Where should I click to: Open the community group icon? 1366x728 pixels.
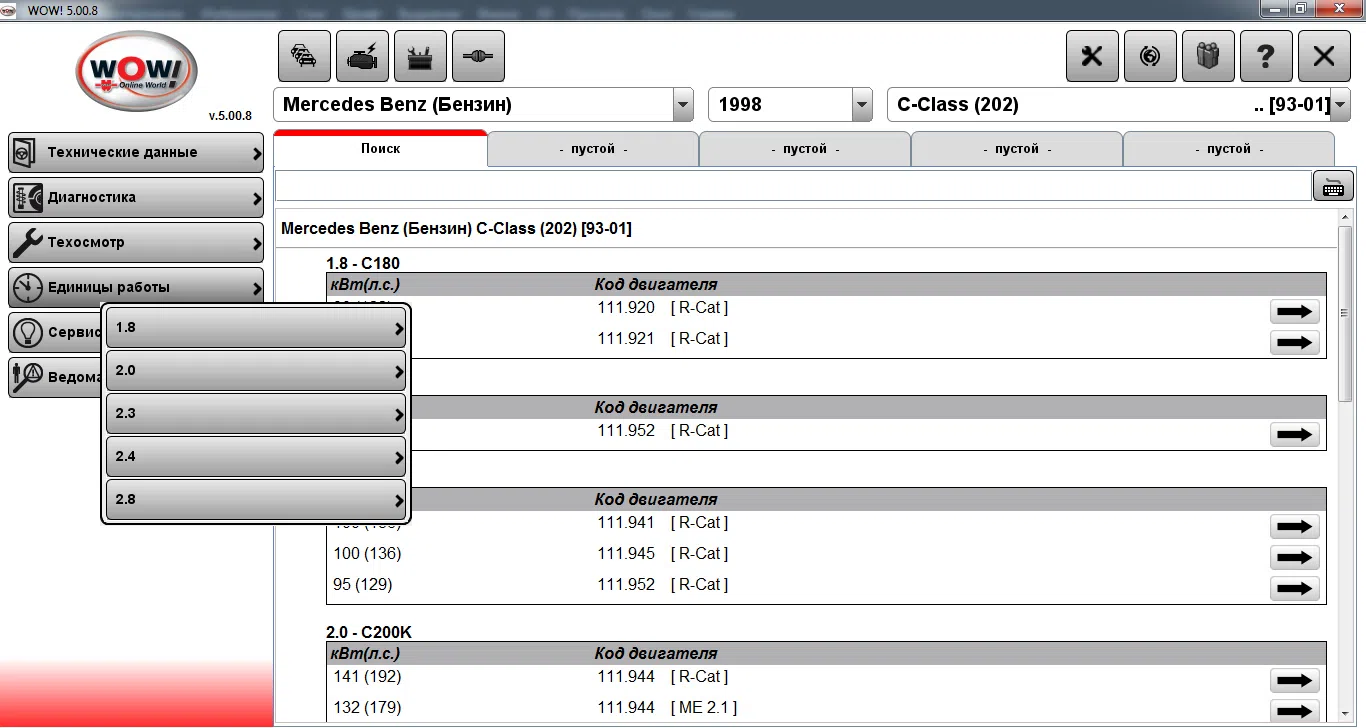1208,56
